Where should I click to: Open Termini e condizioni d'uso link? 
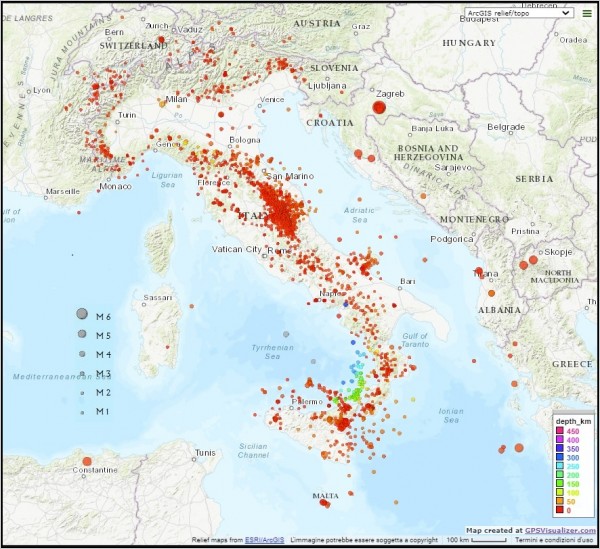554,540
